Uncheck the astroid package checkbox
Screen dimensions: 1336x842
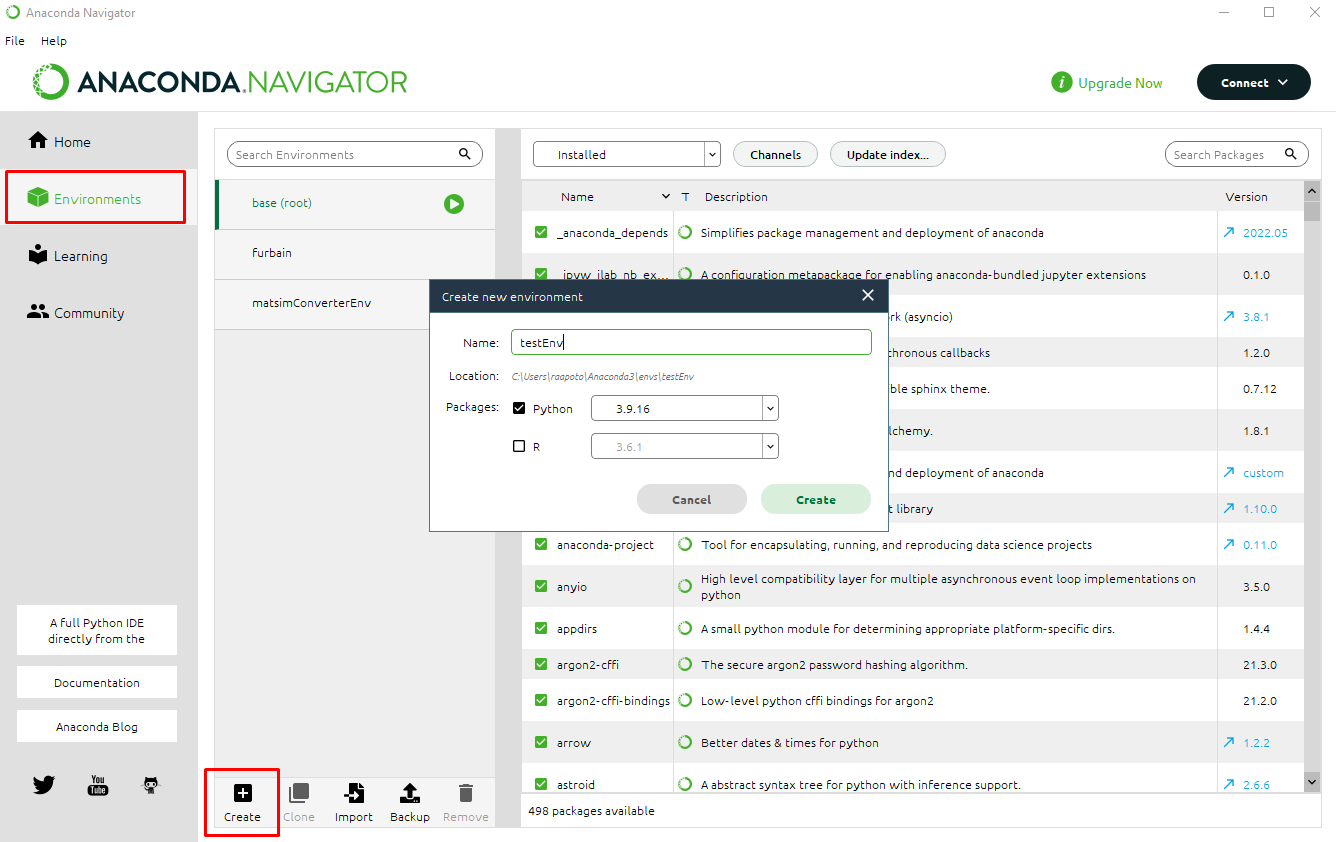541,784
